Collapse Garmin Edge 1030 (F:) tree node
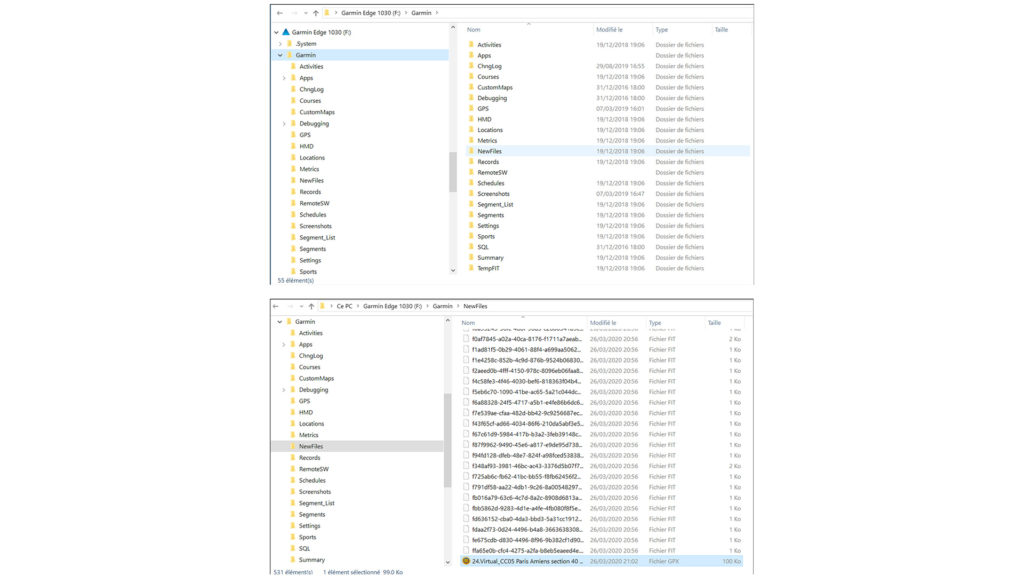The width and height of the screenshot is (1024, 576). point(276,32)
